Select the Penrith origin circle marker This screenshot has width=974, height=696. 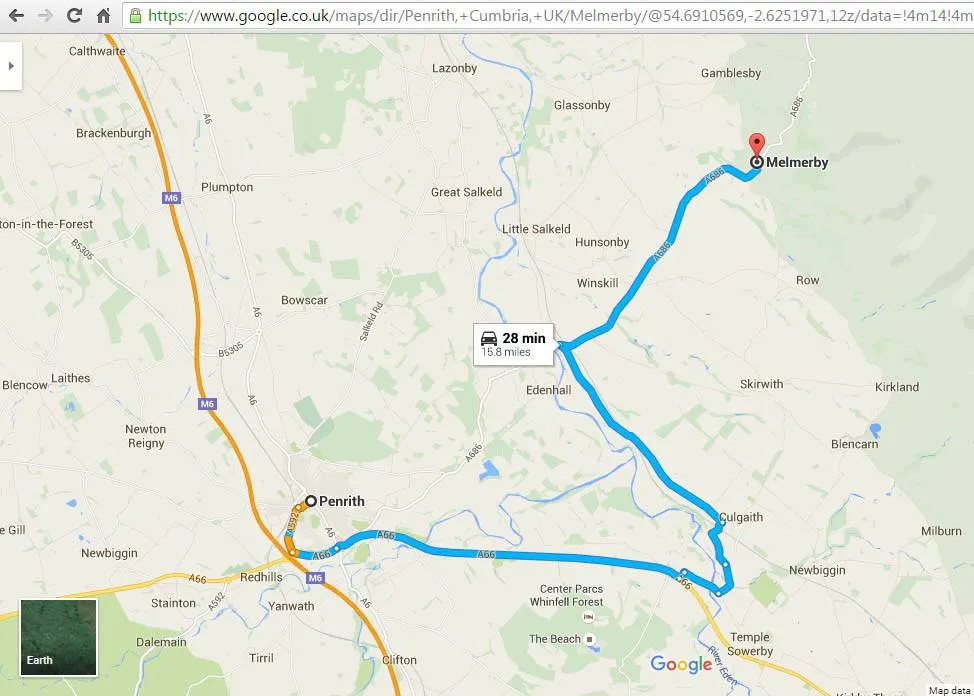pyautogui.click(x=311, y=501)
